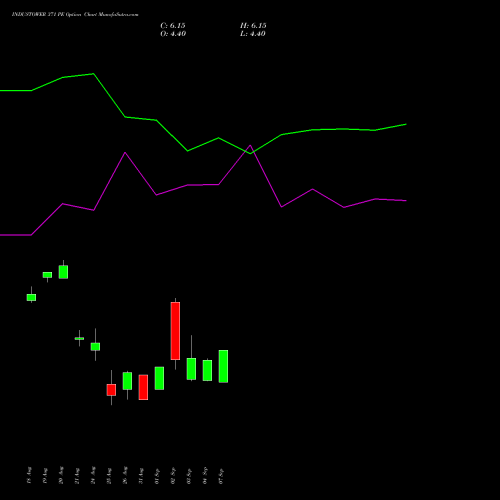Select the '20 Aug' date axis label
Image resolution: width=500 pixels, height=500 pixels.
(x=61, y=475)
